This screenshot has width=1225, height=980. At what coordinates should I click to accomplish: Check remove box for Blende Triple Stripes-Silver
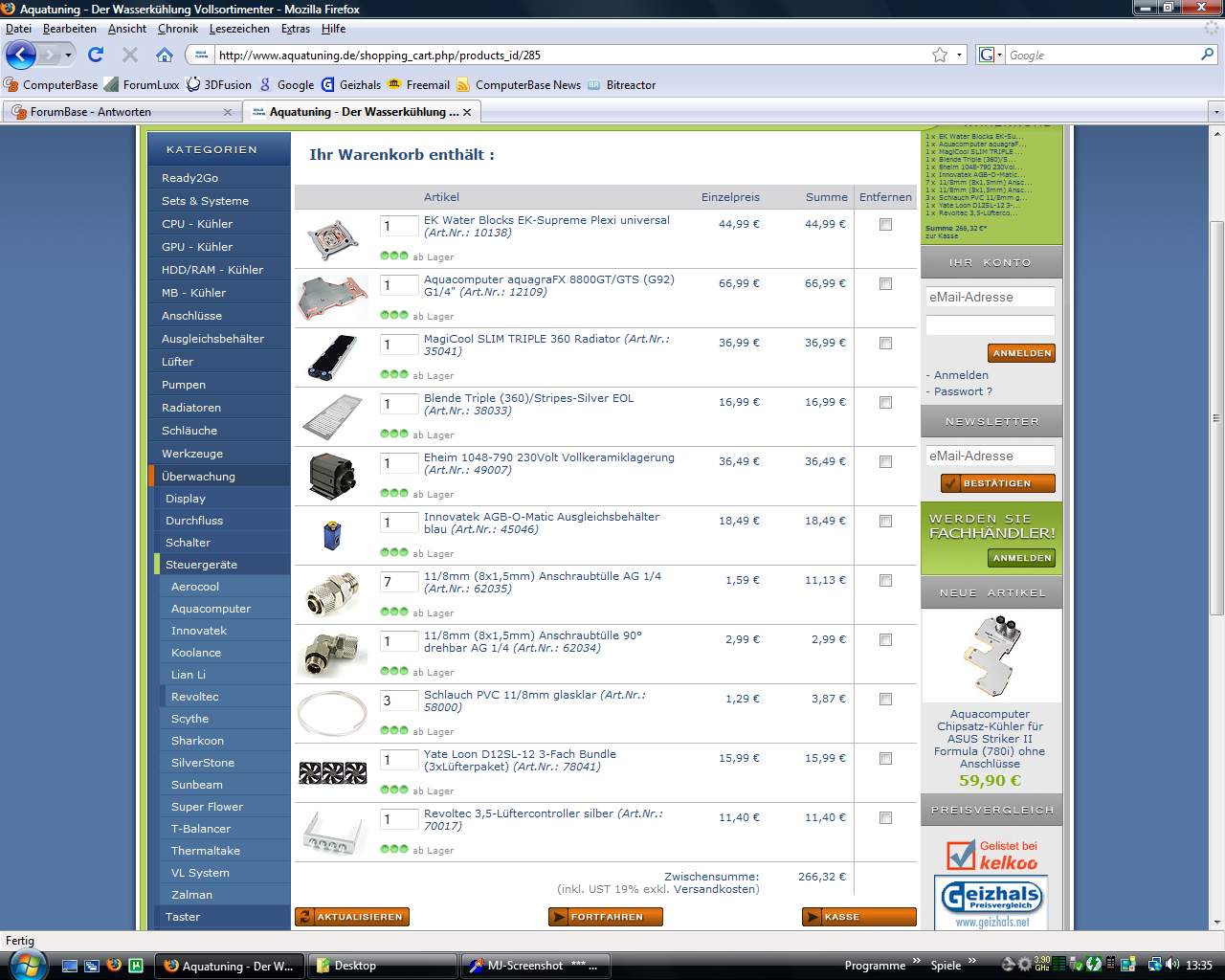(x=885, y=403)
